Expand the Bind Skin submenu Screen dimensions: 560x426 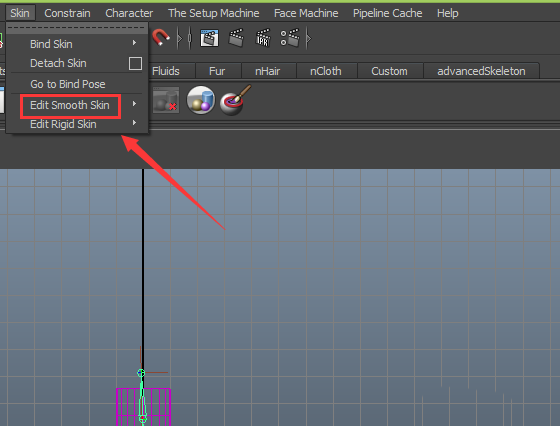[77, 44]
